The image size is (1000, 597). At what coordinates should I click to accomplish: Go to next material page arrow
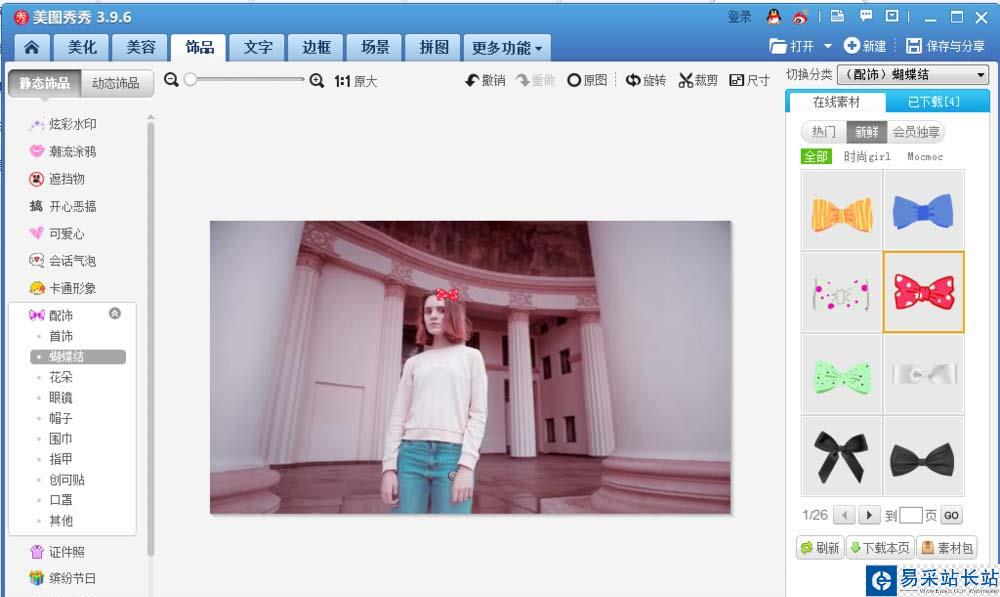coord(869,515)
